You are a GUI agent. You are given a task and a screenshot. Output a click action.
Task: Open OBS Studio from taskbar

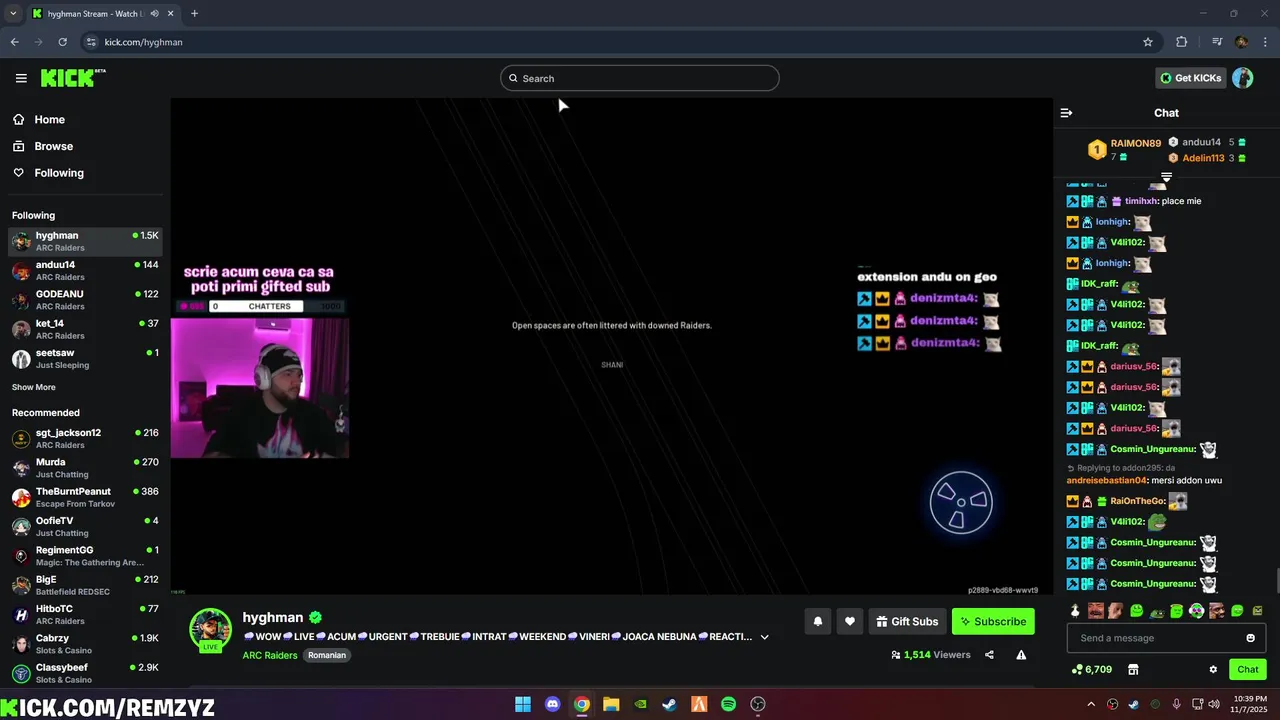coord(757,704)
